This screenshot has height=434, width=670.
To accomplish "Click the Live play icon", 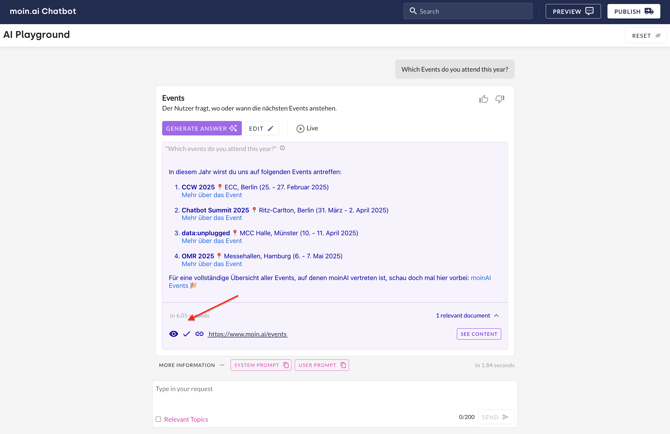I will [x=300, y=129].
